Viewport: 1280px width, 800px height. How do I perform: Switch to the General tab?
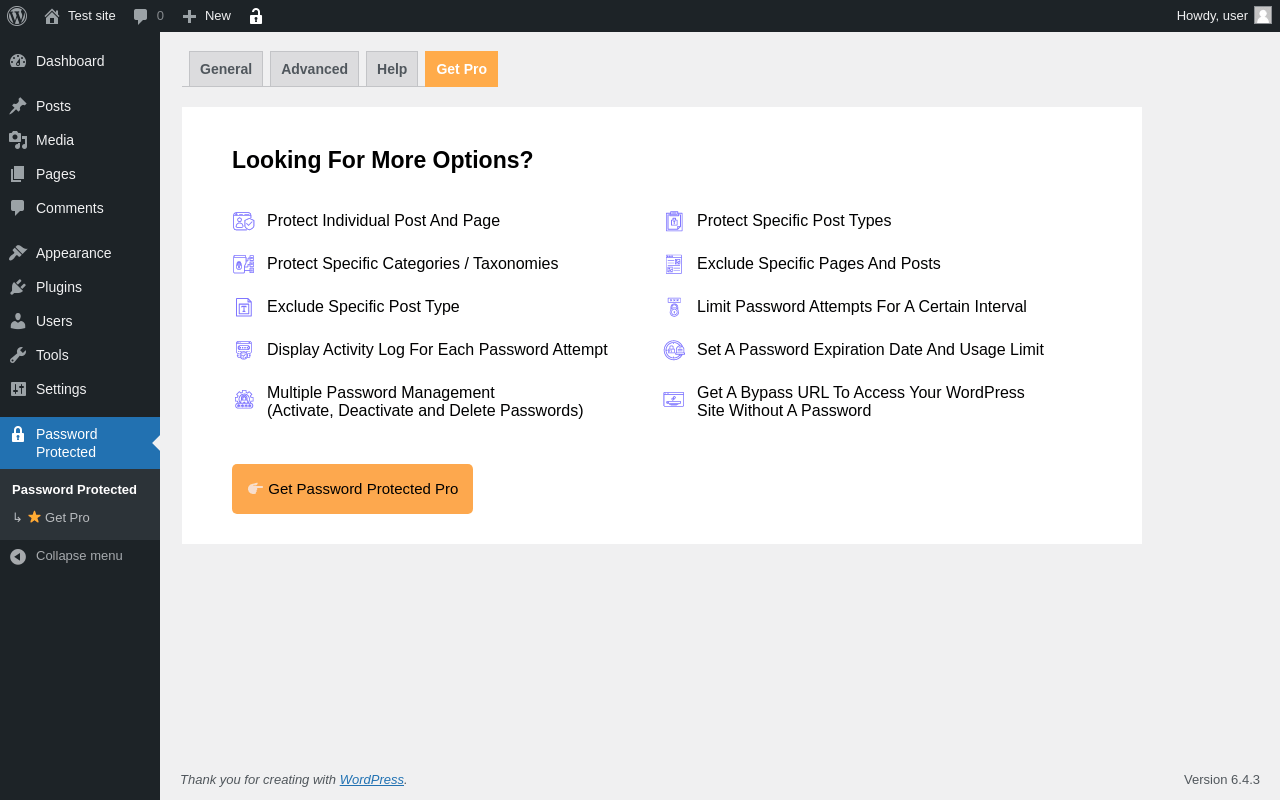coord(226,69)
